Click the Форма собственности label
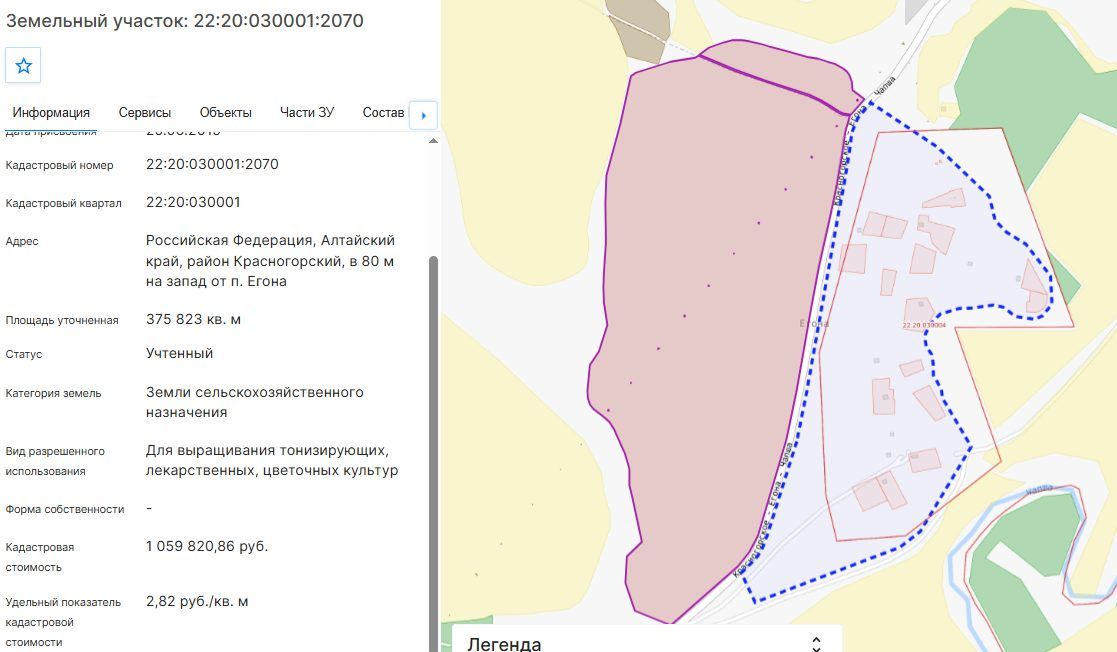The width and height of the screenshot is (1117, 652). click(65, 509)
